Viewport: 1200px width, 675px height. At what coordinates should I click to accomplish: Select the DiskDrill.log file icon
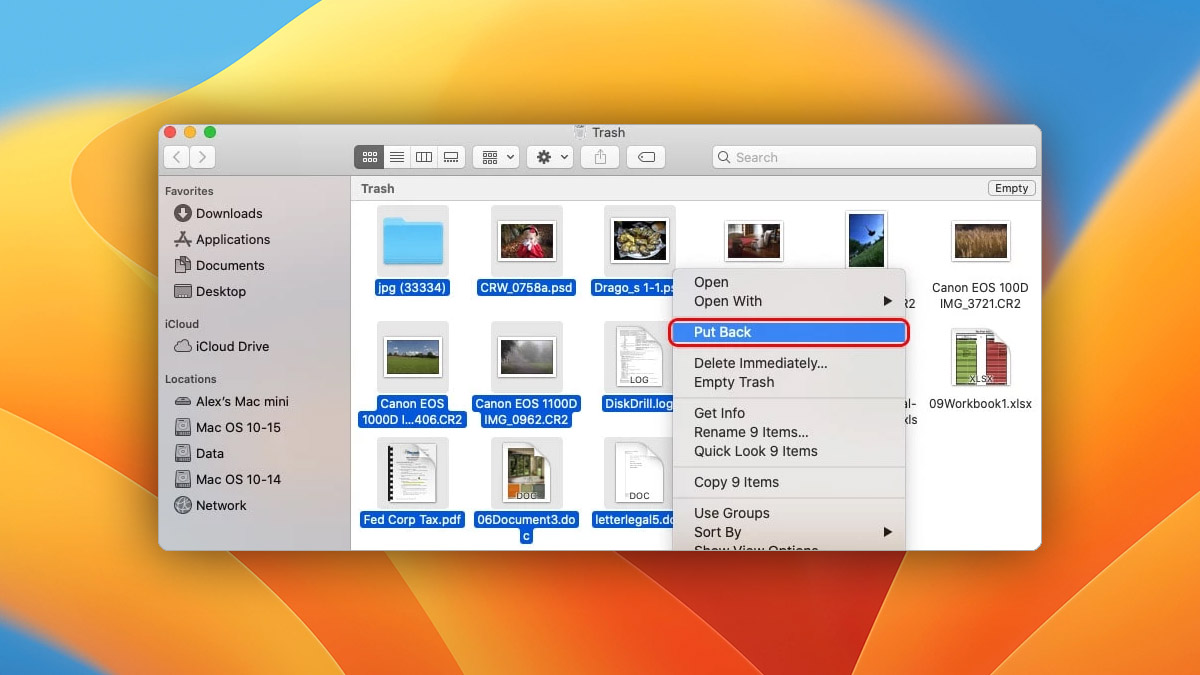click(x=639, y=357)
